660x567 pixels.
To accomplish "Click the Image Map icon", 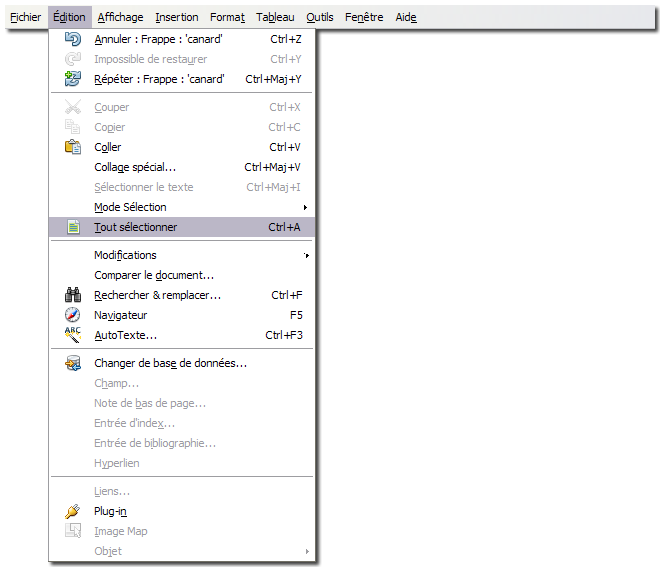I will coord(73,531).
